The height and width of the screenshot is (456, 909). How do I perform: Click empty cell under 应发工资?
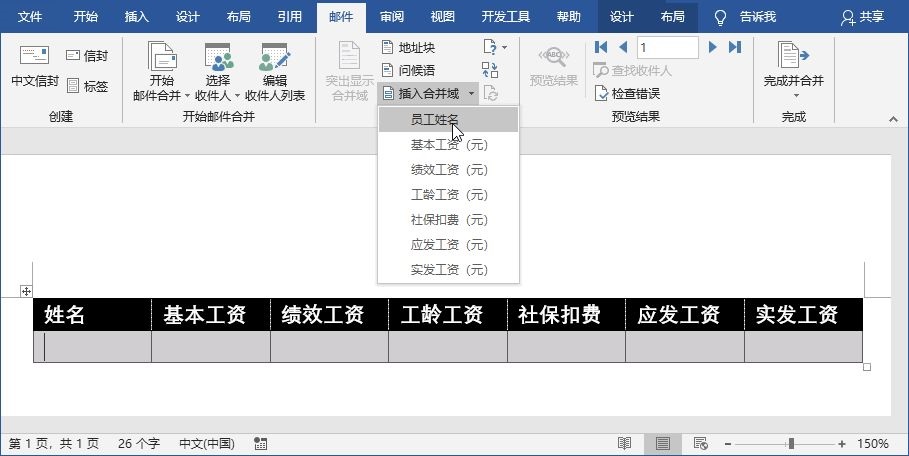[x=685, y=346]
